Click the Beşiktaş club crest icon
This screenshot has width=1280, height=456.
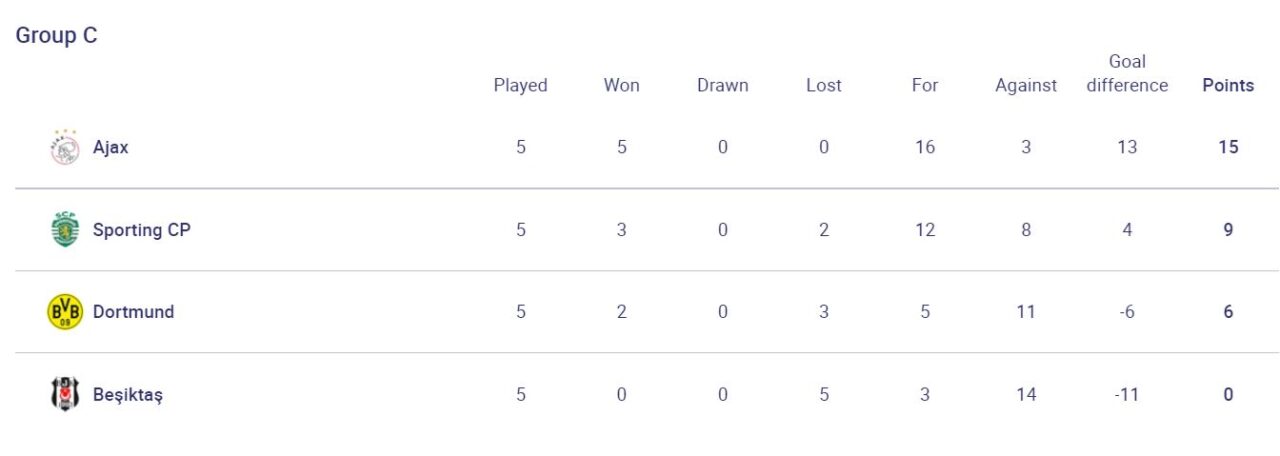[x=65, y=394]
